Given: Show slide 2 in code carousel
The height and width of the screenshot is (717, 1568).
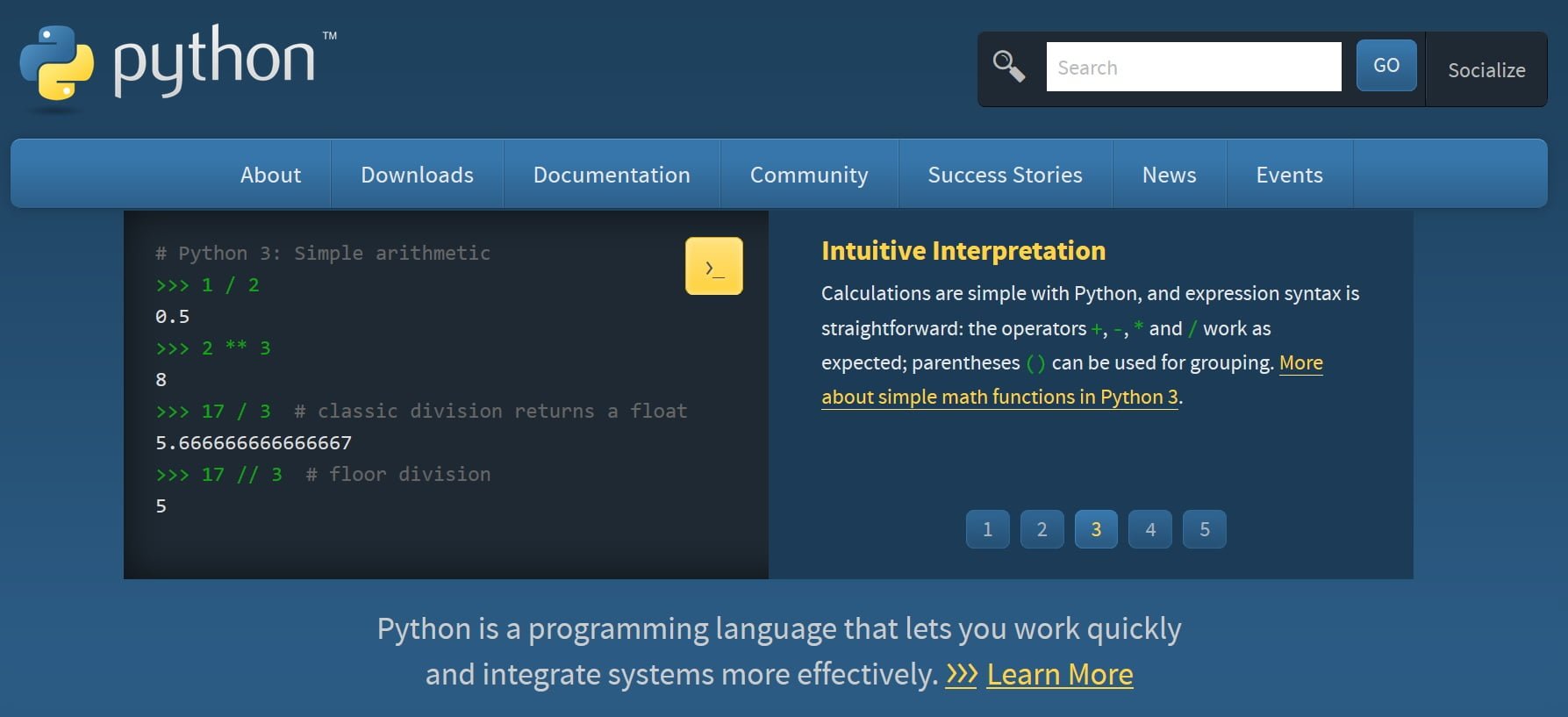Looking at the screenshot, I should point(1042,529).
